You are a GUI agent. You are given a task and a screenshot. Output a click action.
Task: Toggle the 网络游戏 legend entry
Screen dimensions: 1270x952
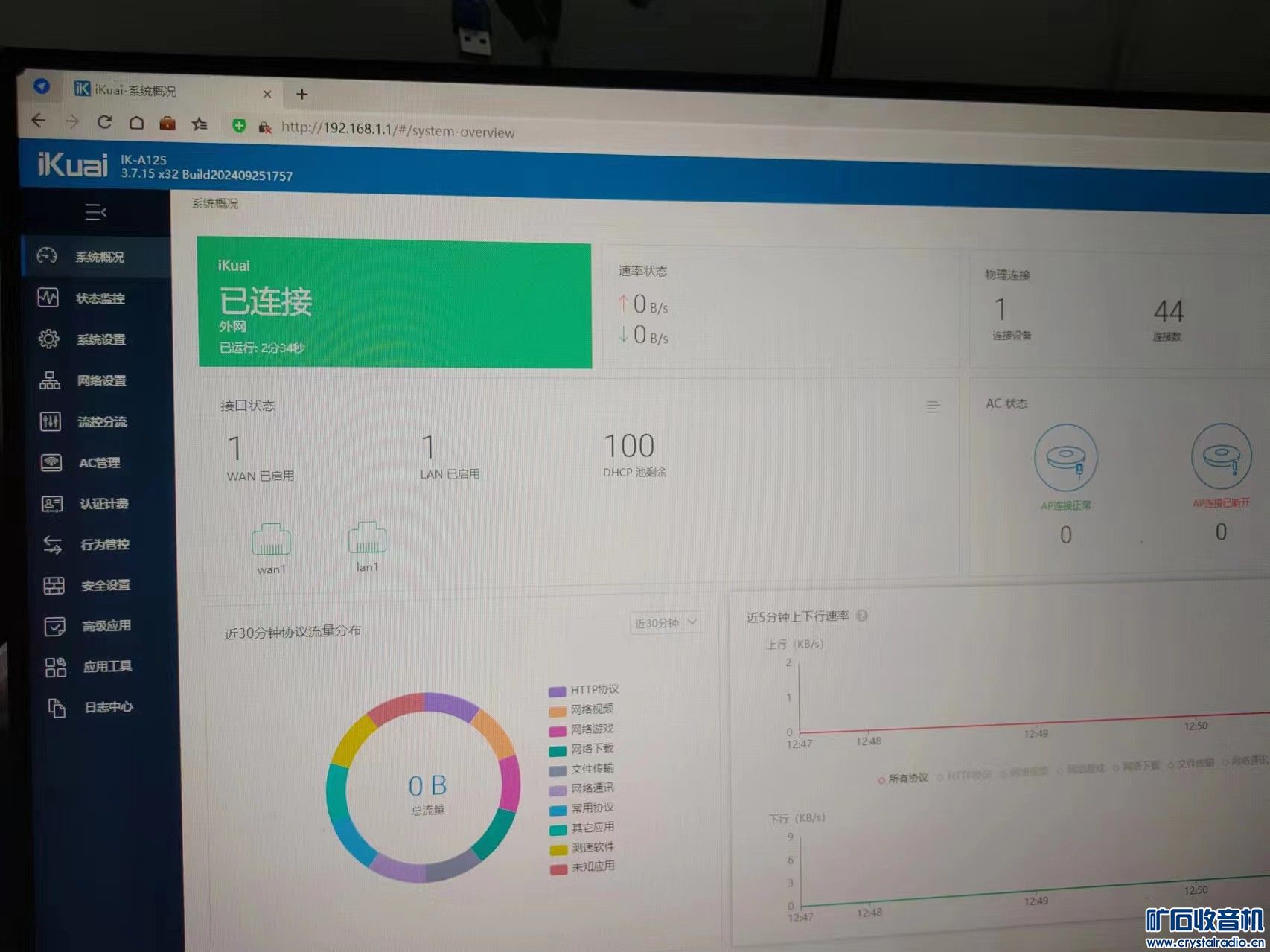tap(581, 729)
